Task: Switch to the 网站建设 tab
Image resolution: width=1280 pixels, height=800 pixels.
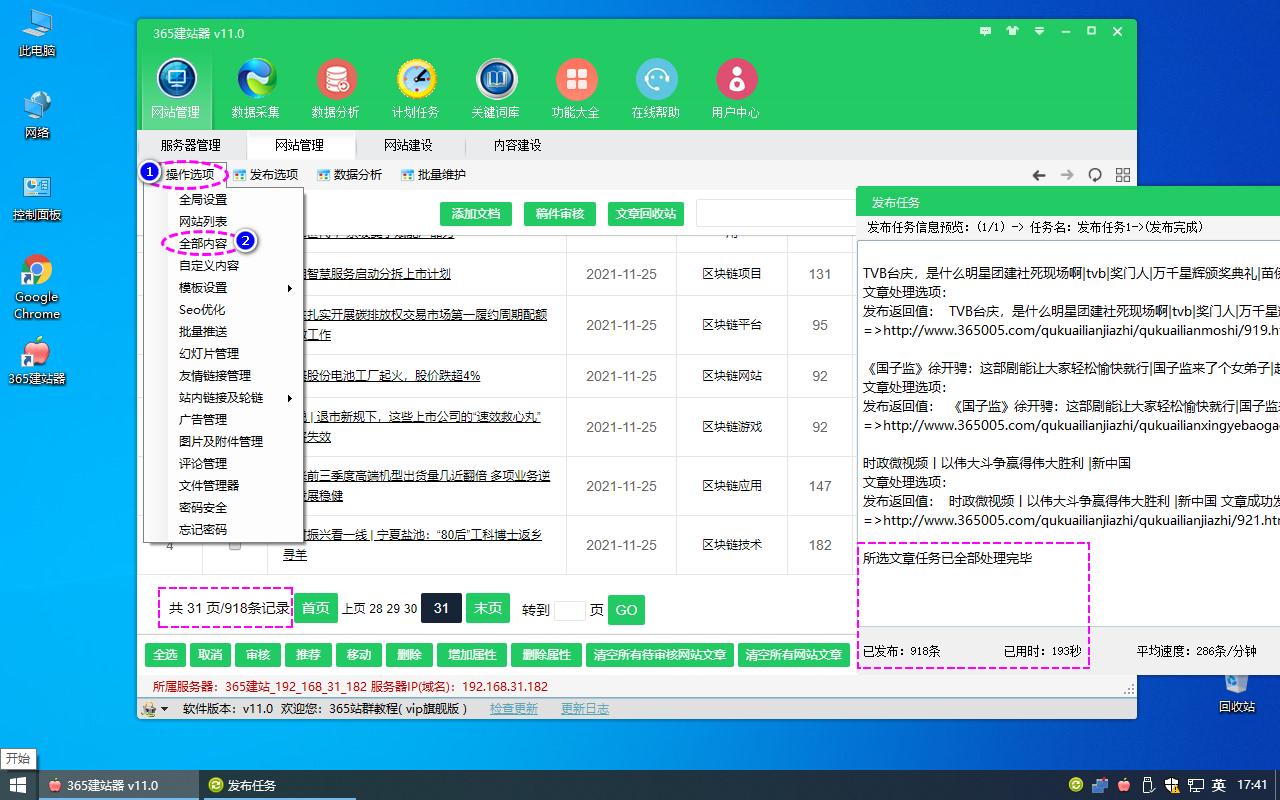Action: click(x=408, y=145)
